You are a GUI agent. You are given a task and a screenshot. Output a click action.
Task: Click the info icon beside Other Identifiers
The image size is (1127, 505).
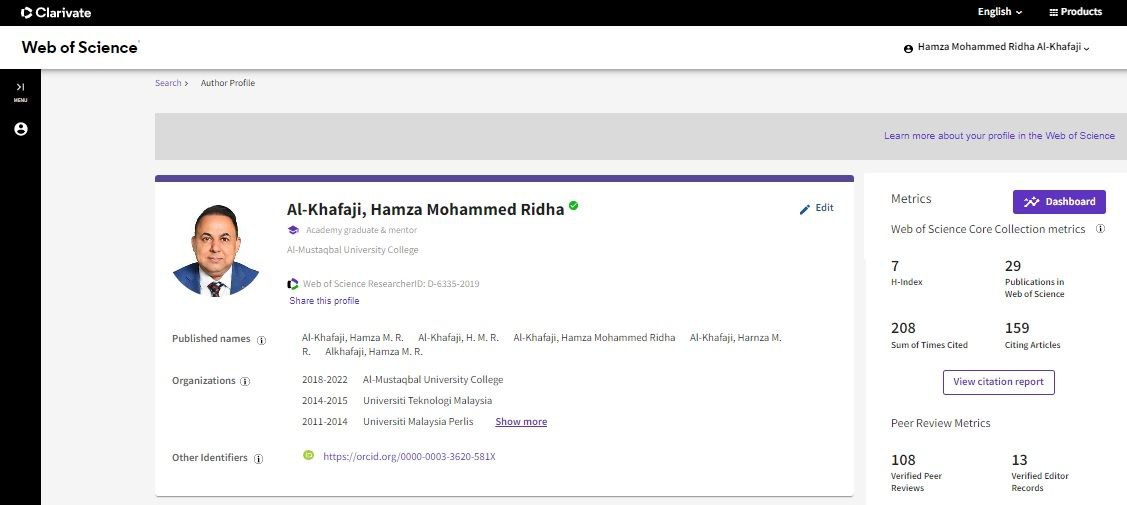pyautogui.click(x=258, y=458)
